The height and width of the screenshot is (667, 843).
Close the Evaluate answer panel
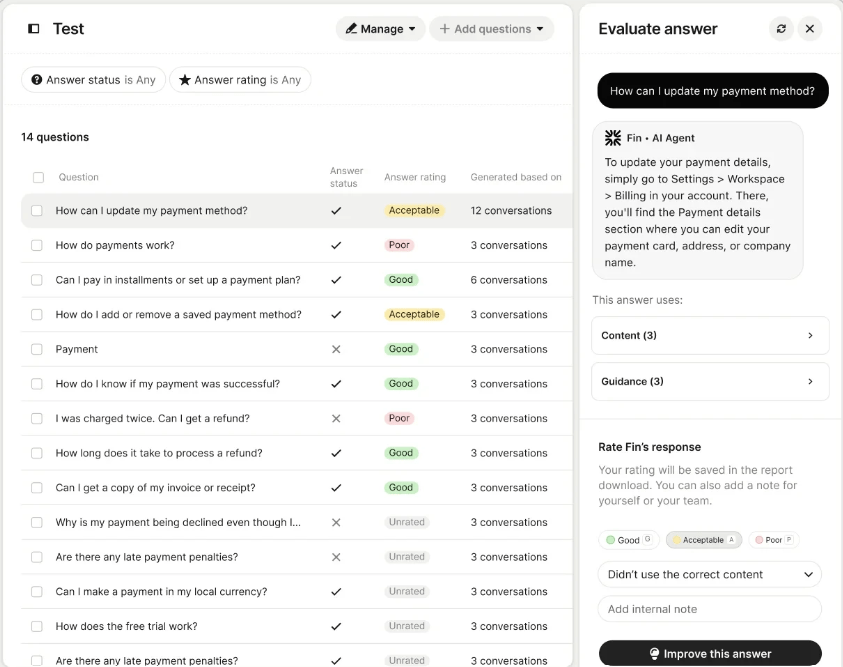[810, 29]
